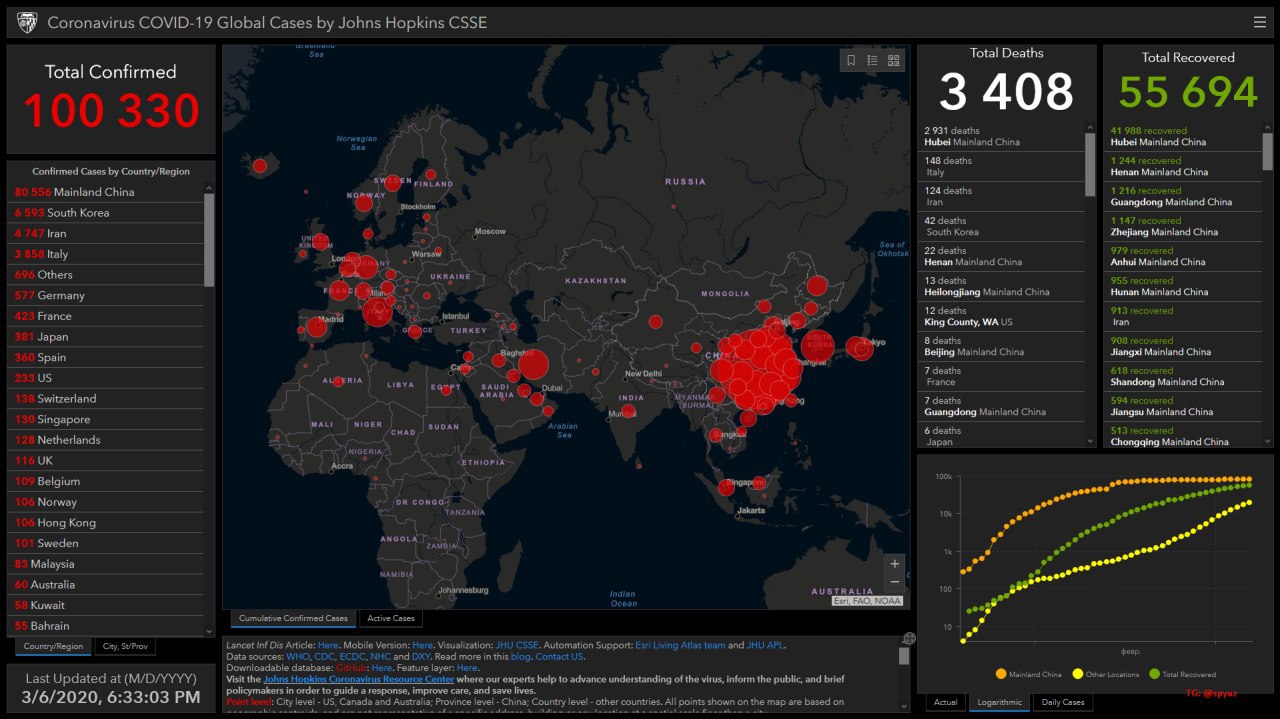Open the blog link

(x=521, y=656)
